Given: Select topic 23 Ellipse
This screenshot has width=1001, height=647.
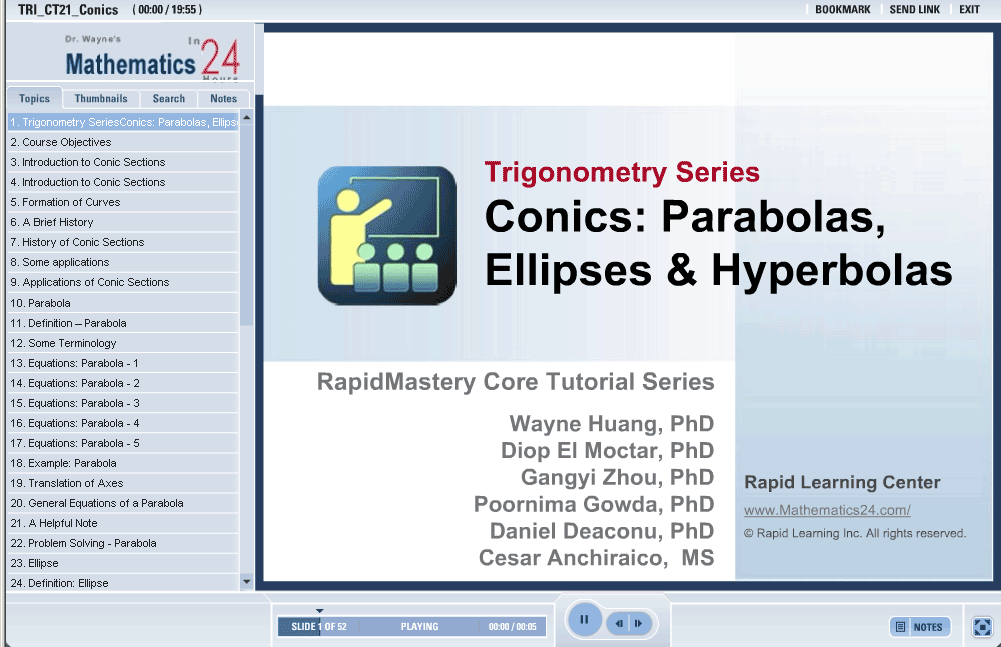Looking at the screenshot, I should tap(123, 563).
